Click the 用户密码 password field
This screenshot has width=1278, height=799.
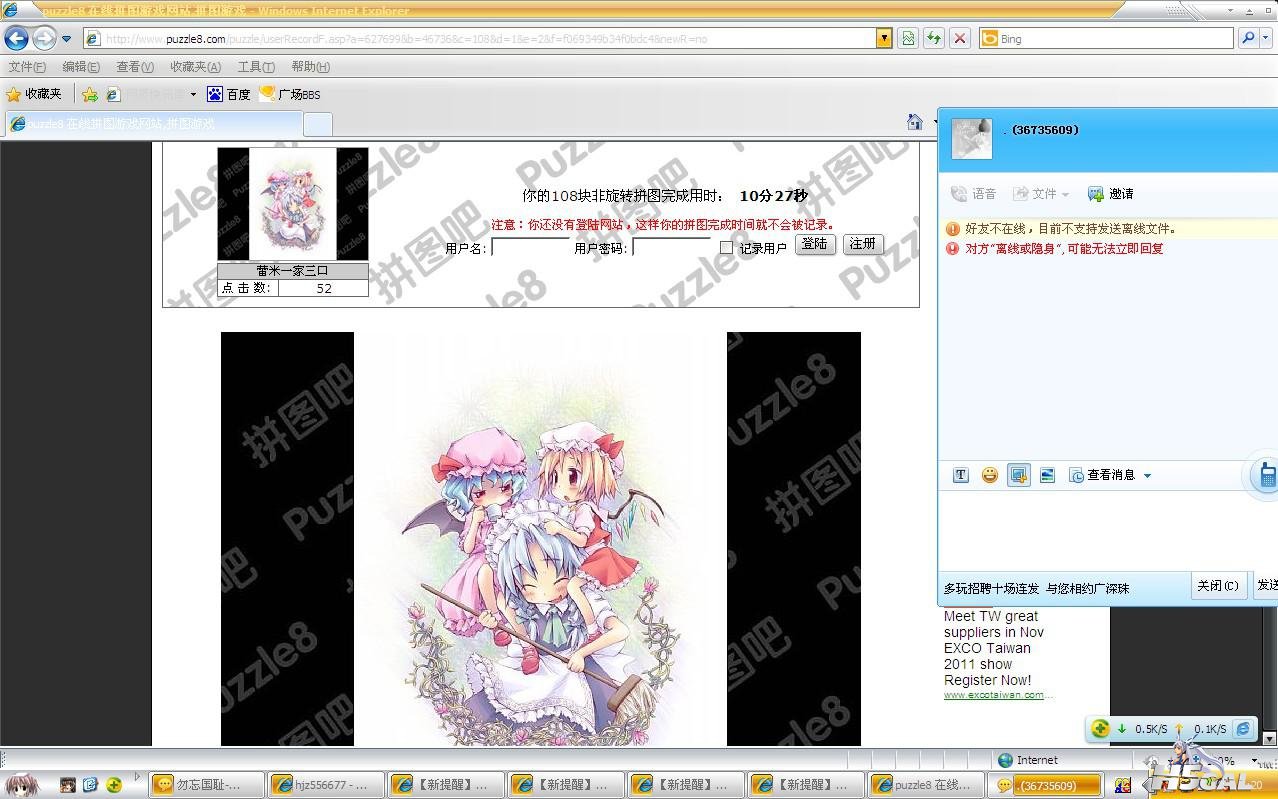tap(672, 247)
